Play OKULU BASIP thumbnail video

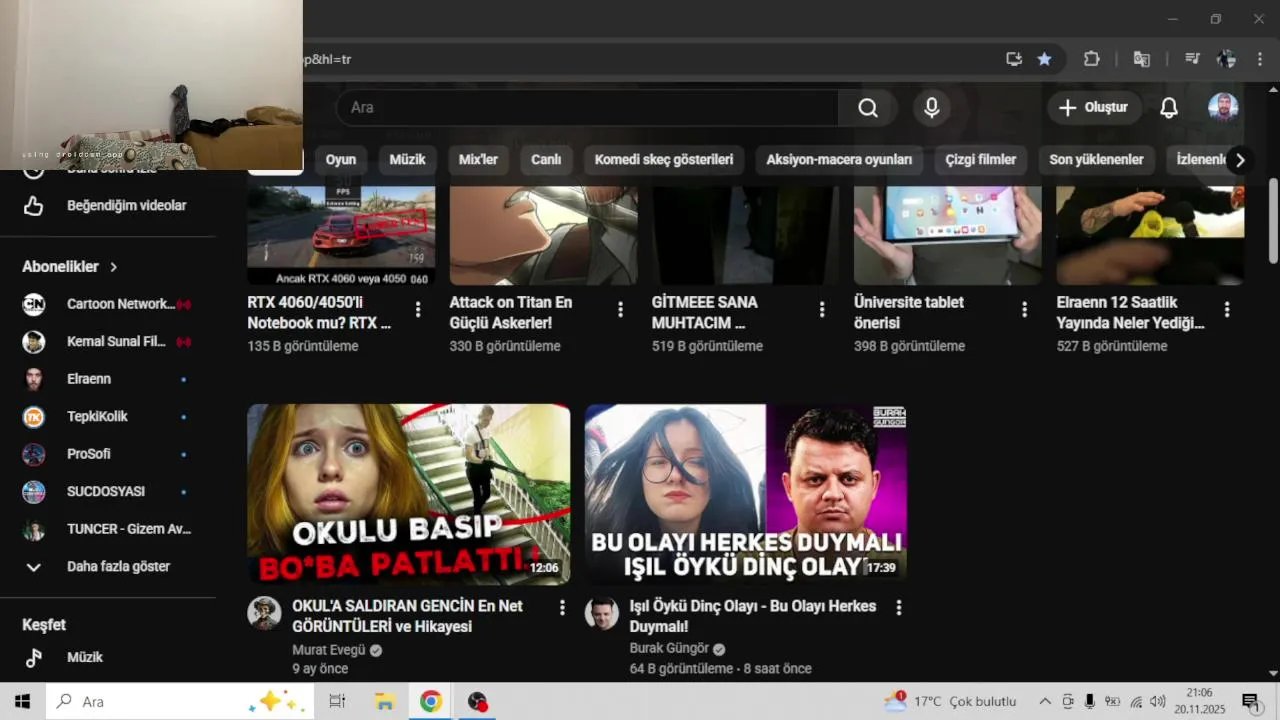[409, 494]
